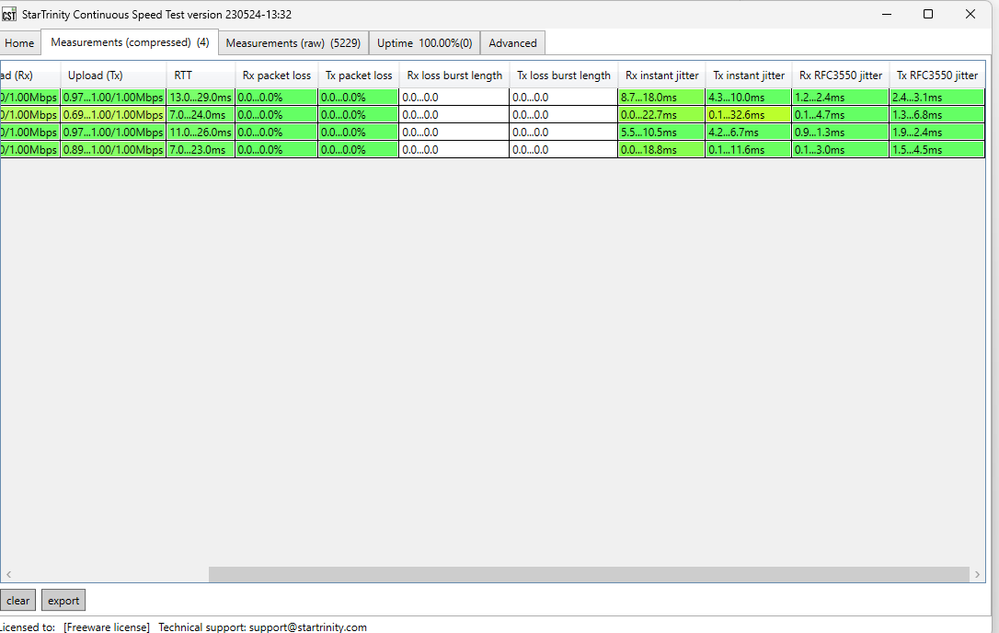999x633 pixels.
Task: Select the Tx RFC3550 jitter cell 1.3...6.8ms
Action: 937,115
